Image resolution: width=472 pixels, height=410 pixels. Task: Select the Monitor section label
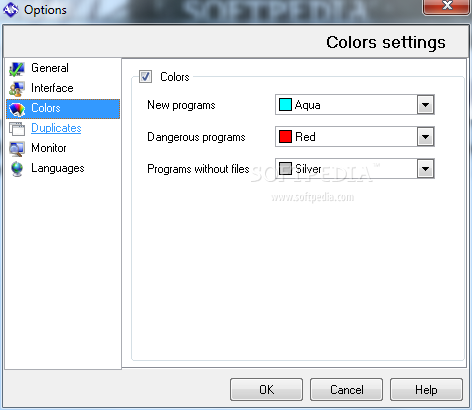pos(49,148)
